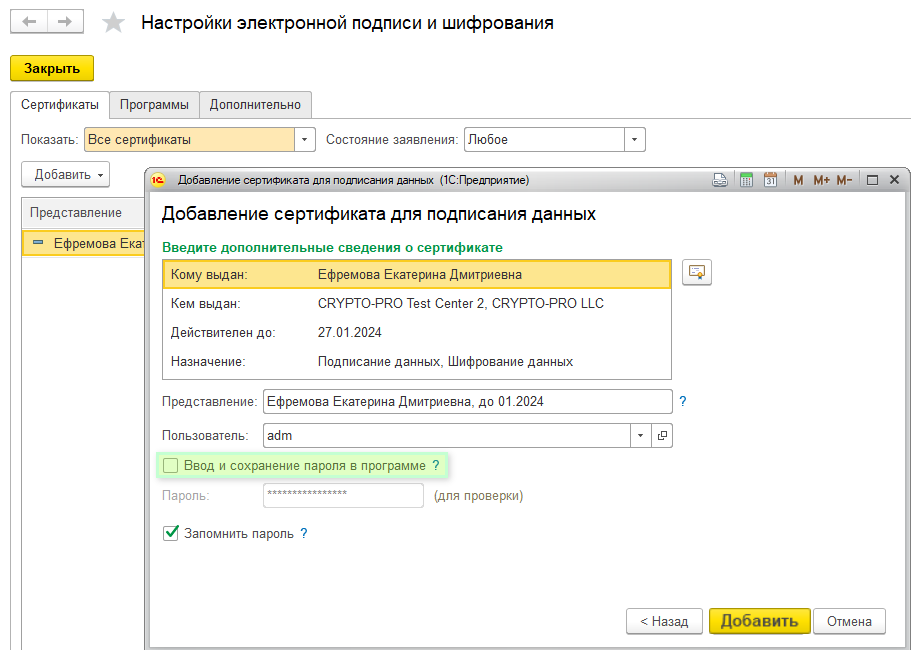
Task: Open help for the Представление field
Action: (x=683, y=401)
